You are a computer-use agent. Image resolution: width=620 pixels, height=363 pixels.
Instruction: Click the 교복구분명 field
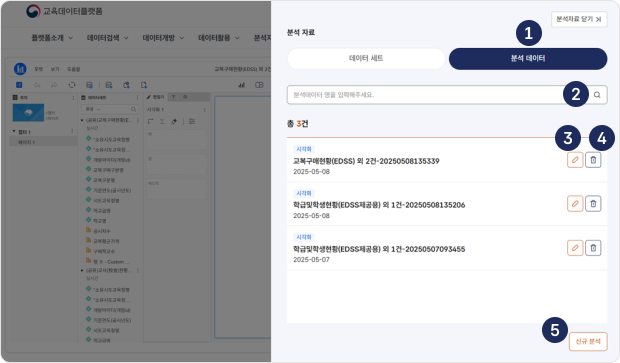[104, 180]
